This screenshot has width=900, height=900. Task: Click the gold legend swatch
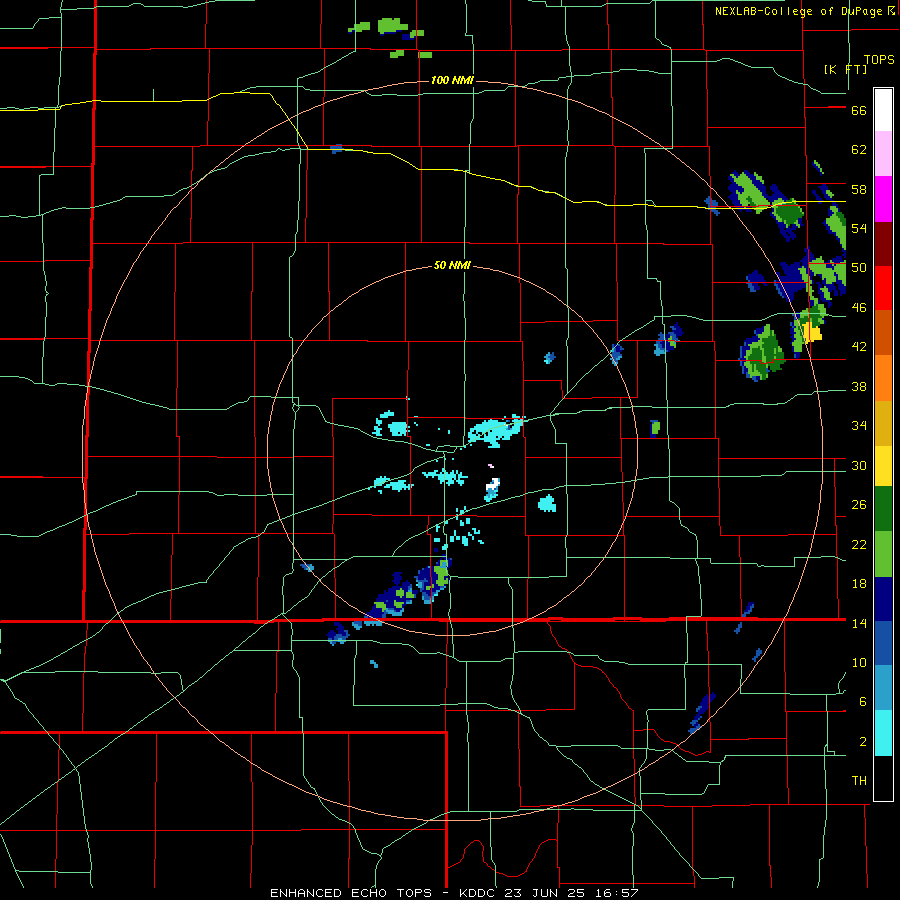click(883, 423)
